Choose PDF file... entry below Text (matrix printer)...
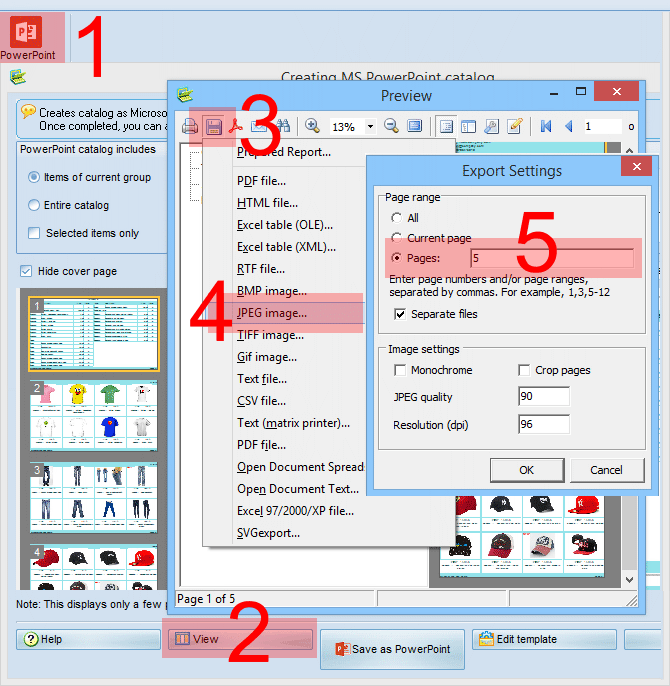The image size is (670, 686). (284, 445)
